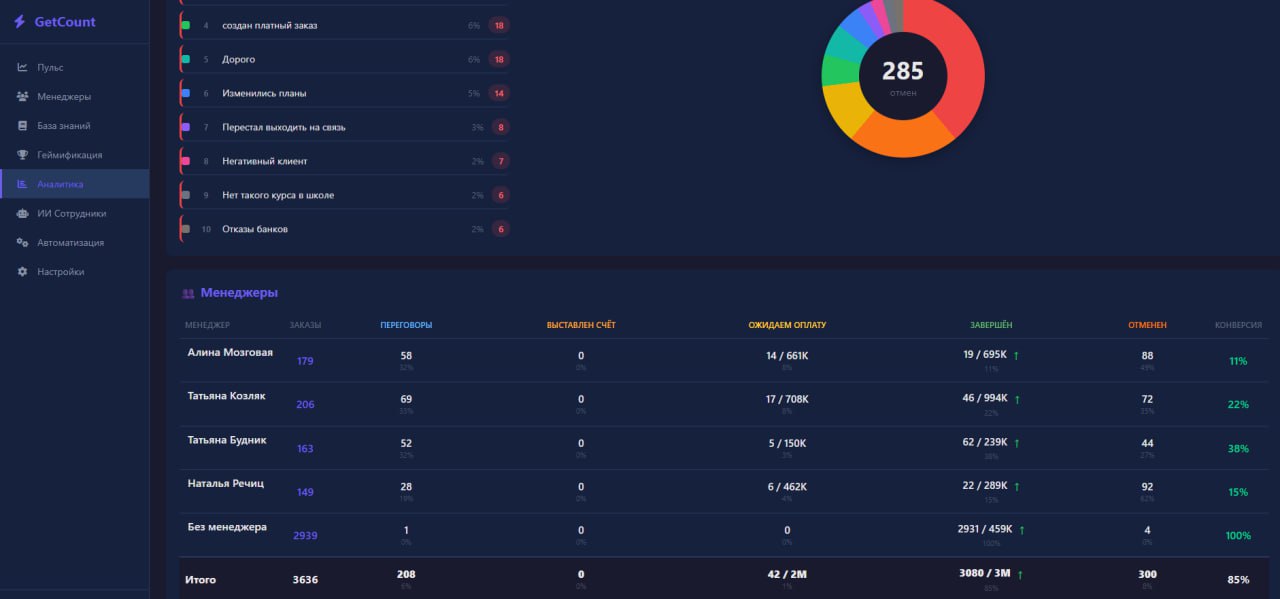The width and height of the screenshot is (1280, 599).
Task: Click the Конверсия column header
Action: [1238, 325]
